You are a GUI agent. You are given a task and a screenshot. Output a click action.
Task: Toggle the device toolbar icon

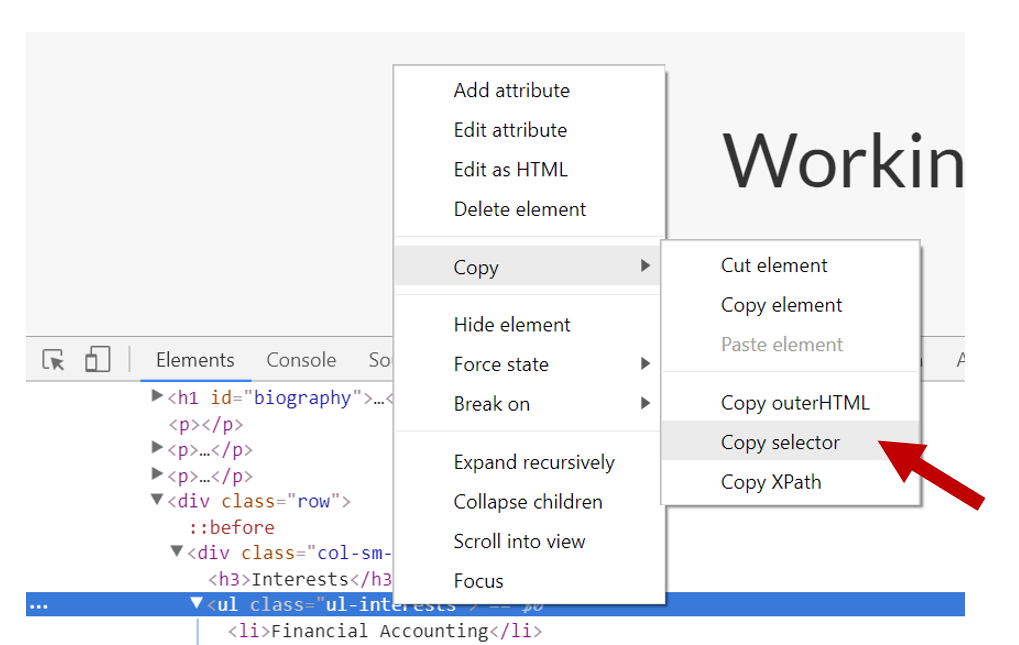click(97, 360)
